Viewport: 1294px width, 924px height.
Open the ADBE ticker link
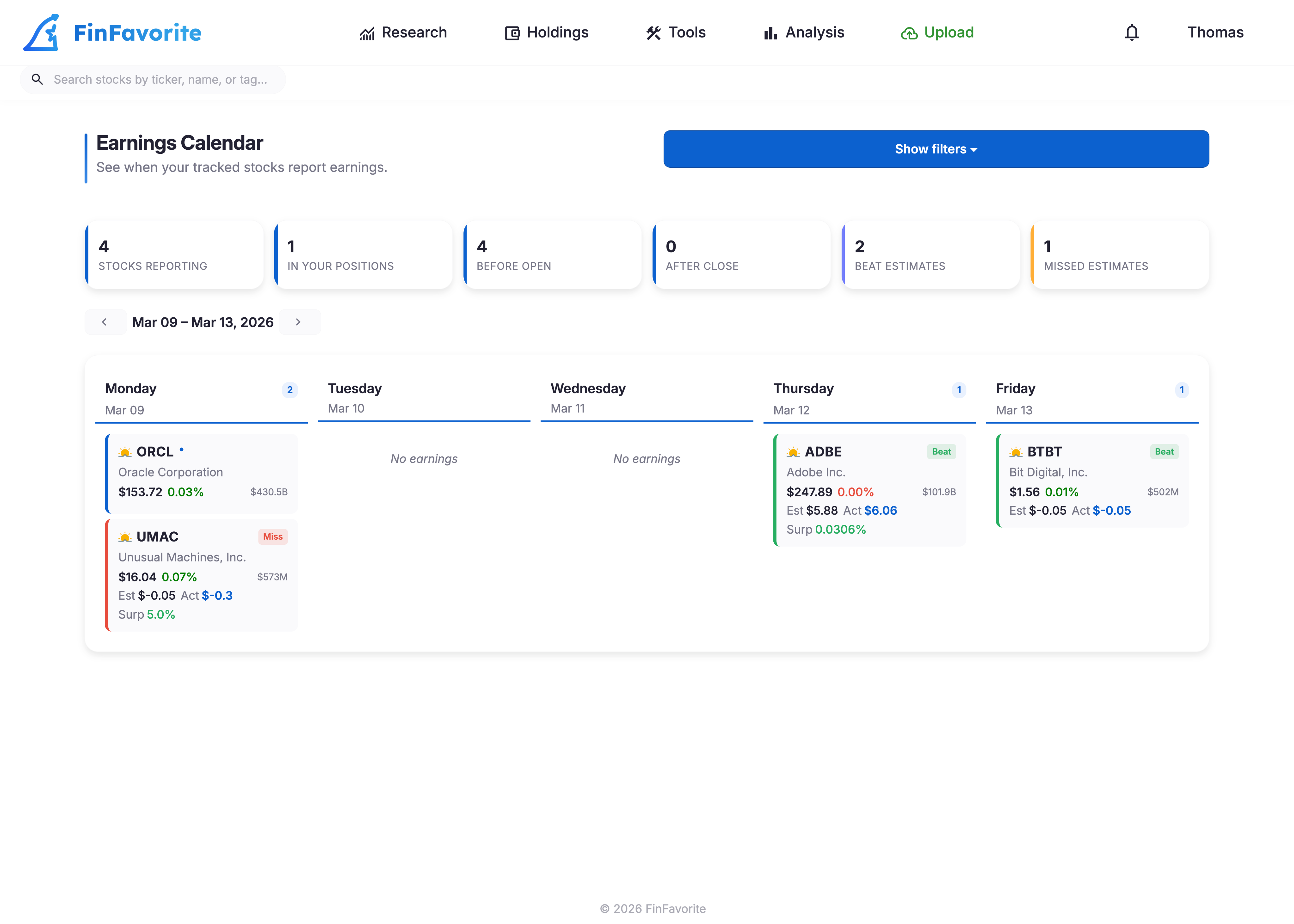point(823,452)
